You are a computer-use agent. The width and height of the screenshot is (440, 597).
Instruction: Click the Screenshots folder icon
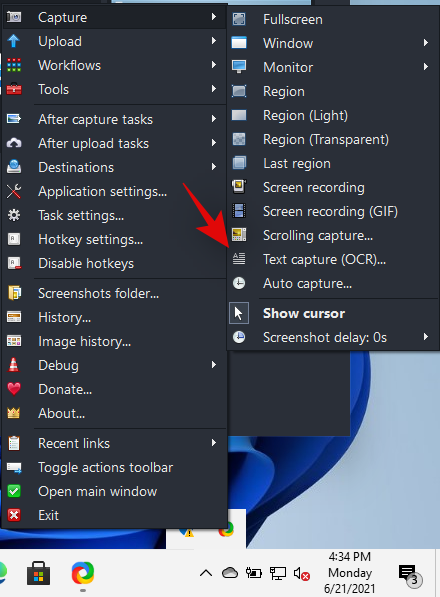click(x=14, y=293)
